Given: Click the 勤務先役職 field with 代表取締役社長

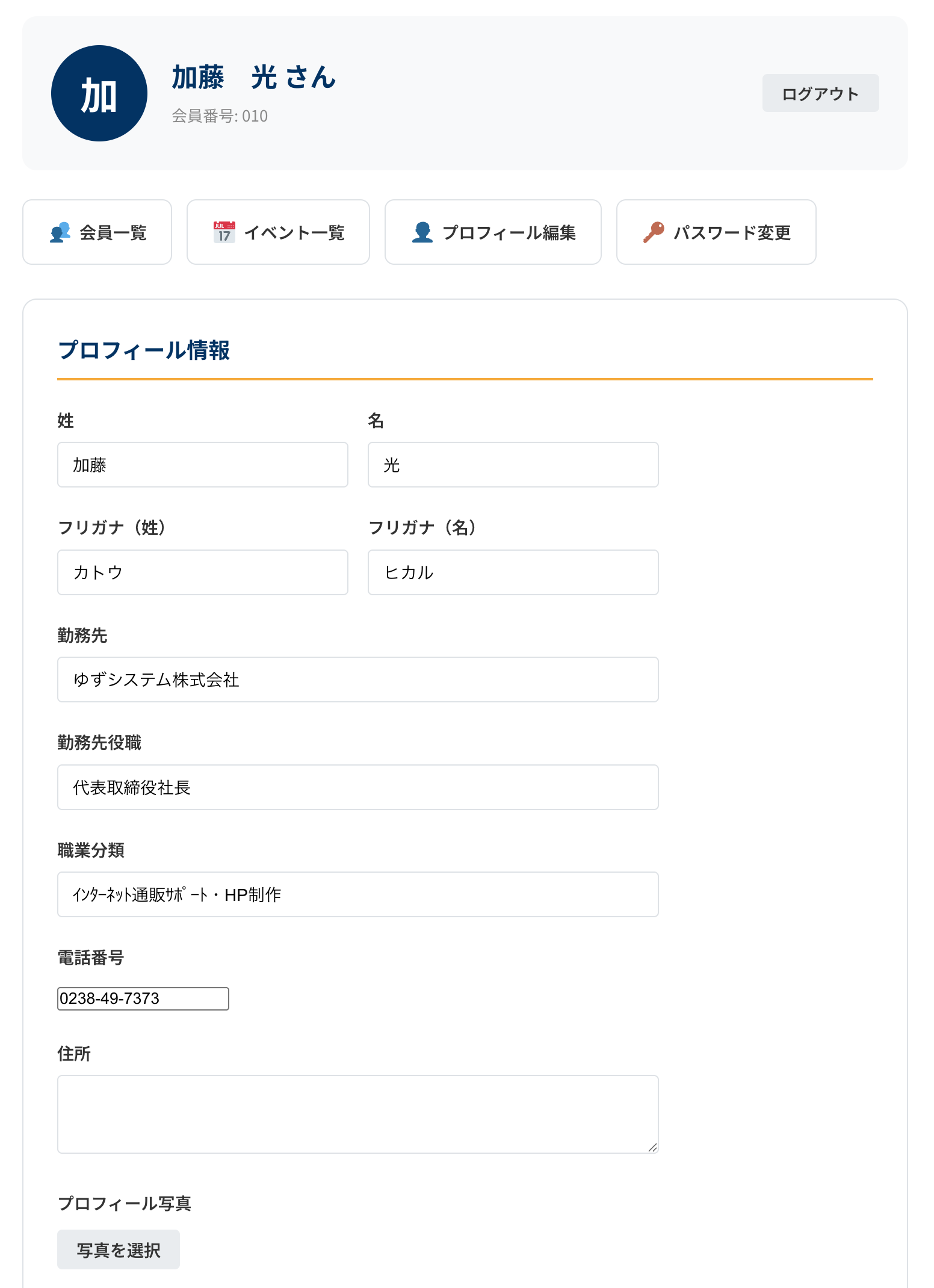Looking at the screenshot, I should pyautogui.click(x=357, y=787).
